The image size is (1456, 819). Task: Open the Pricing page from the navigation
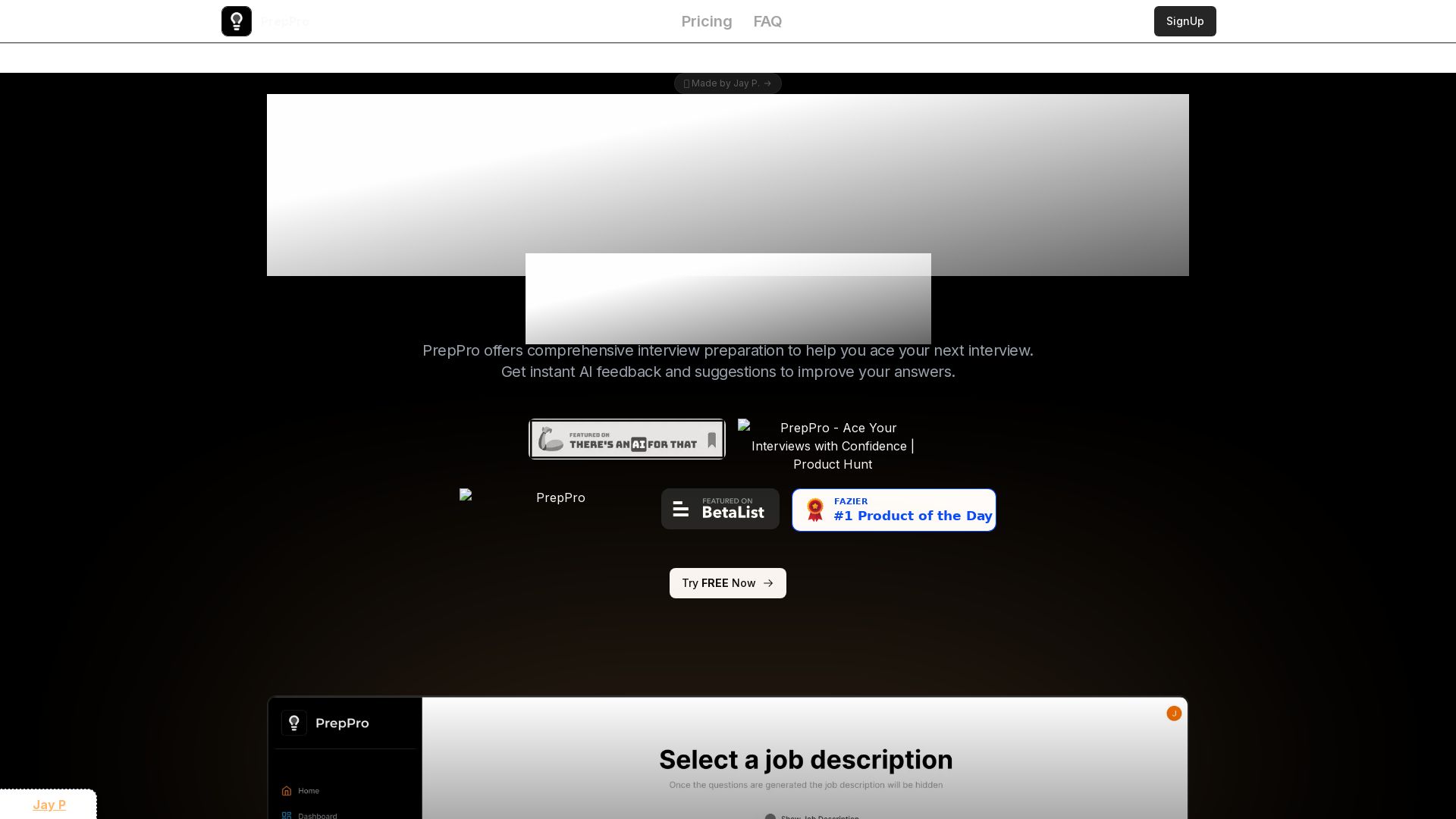707,21
